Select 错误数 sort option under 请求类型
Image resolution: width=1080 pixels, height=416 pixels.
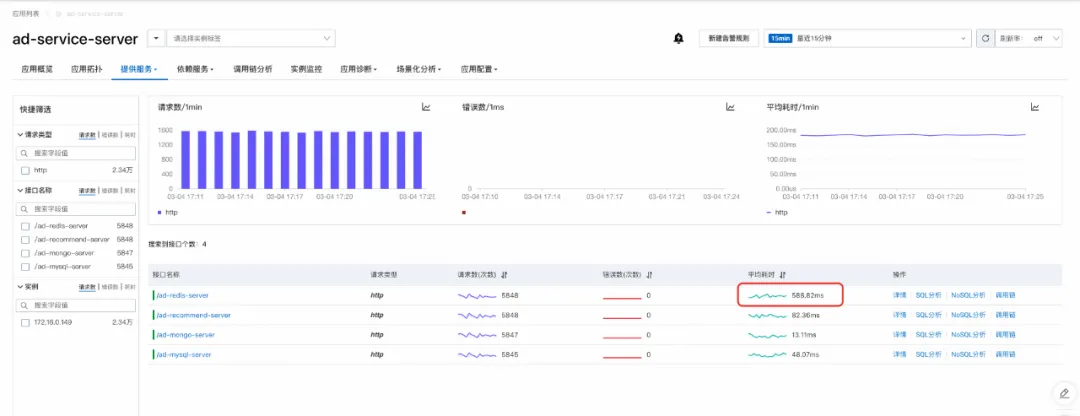pyautogui.click(x=109, y=134)
